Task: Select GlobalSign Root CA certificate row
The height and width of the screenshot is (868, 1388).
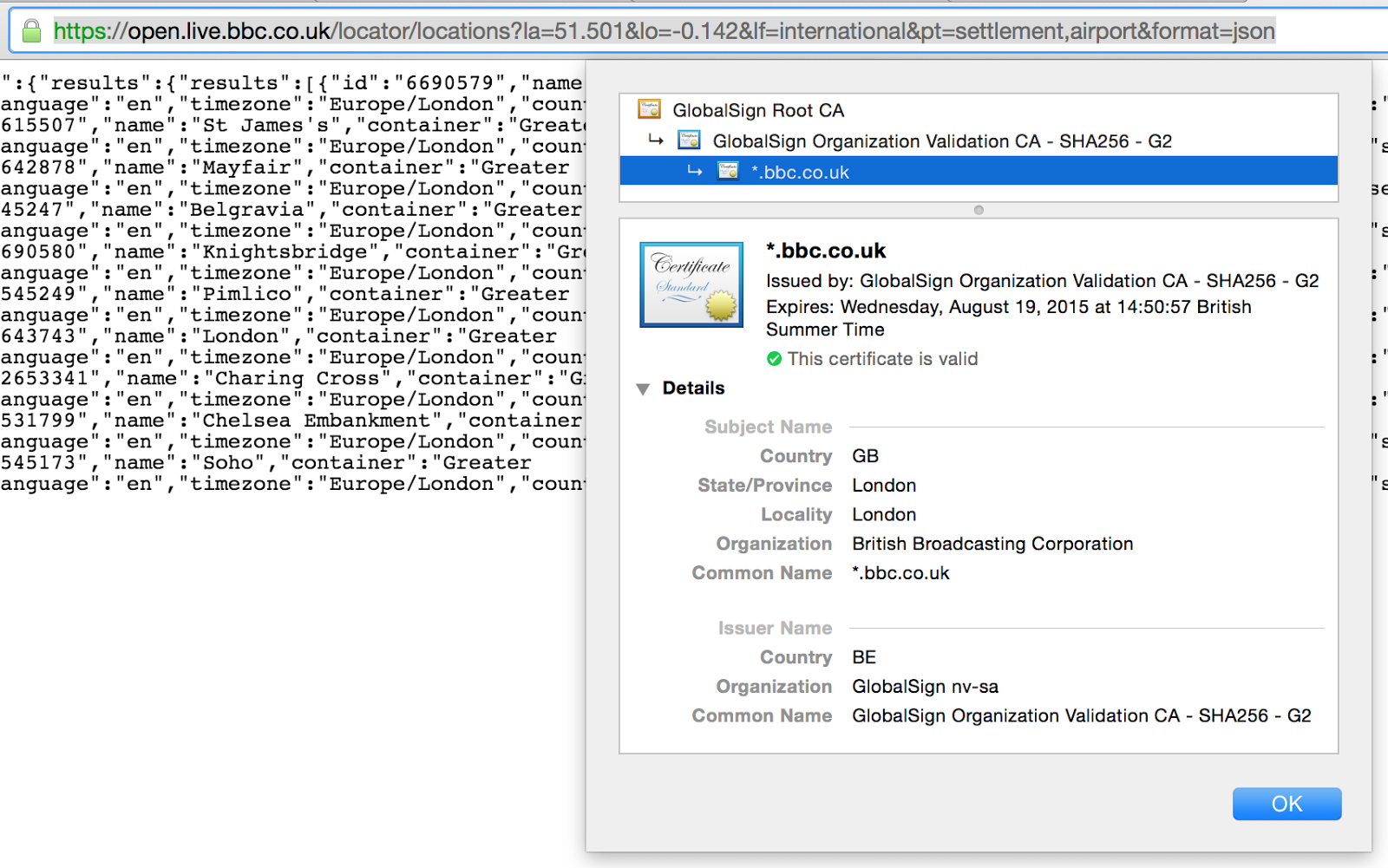Action: (x=979, y=110)
